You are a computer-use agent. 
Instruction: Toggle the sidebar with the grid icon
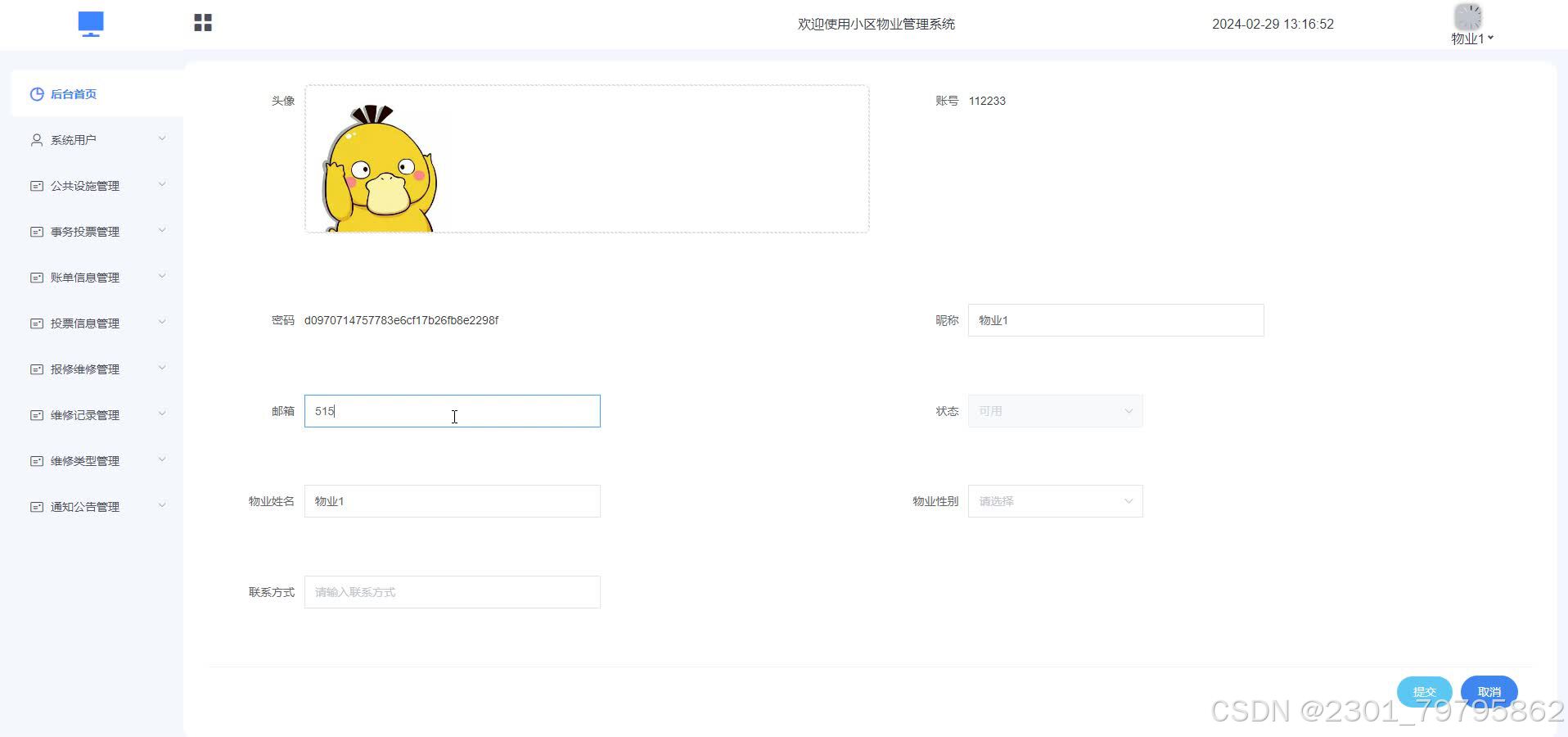point(203,23)
